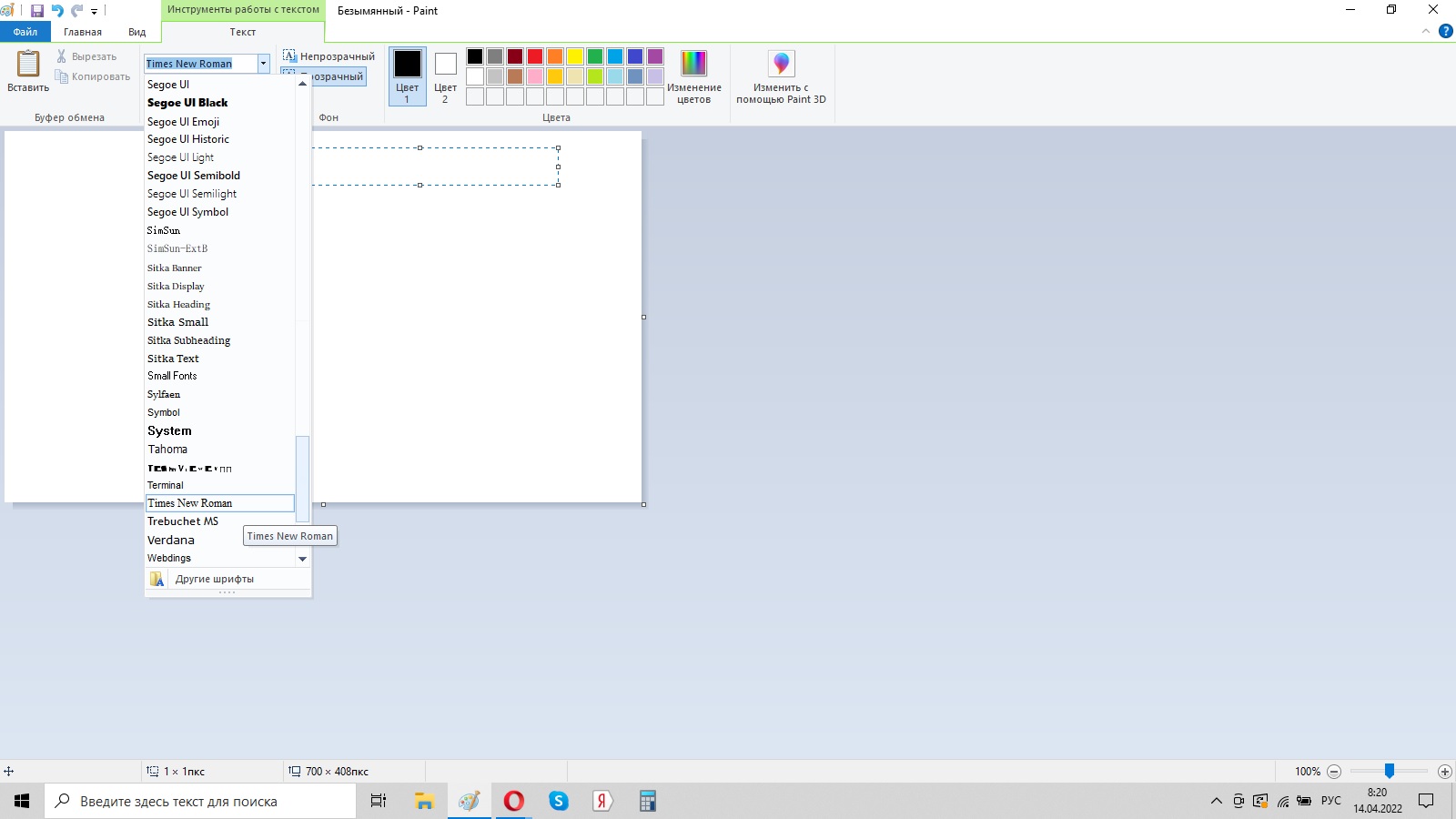This screenshot has height=819, width=1456.
Task: Click the Help question mark icon
Action: coord(1445,32)
